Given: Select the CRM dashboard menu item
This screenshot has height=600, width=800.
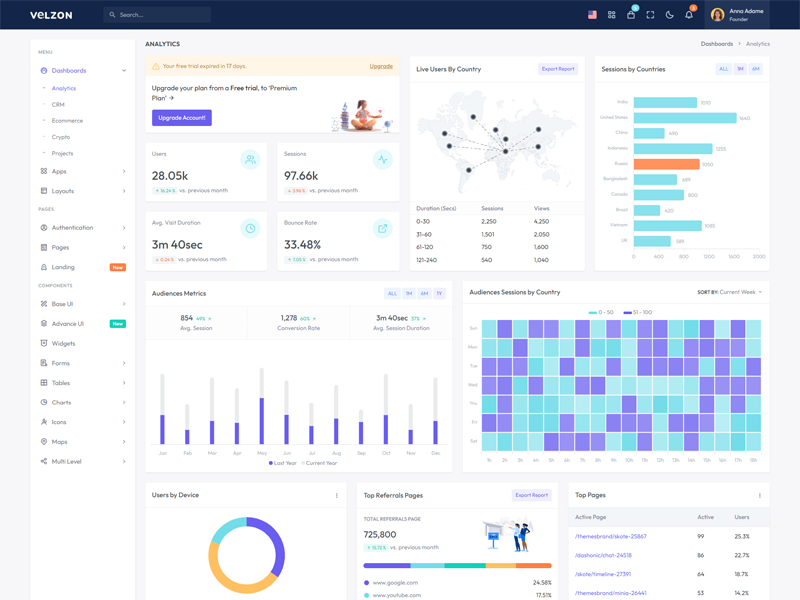Looking at the screenshot, I should coord(58,104).
